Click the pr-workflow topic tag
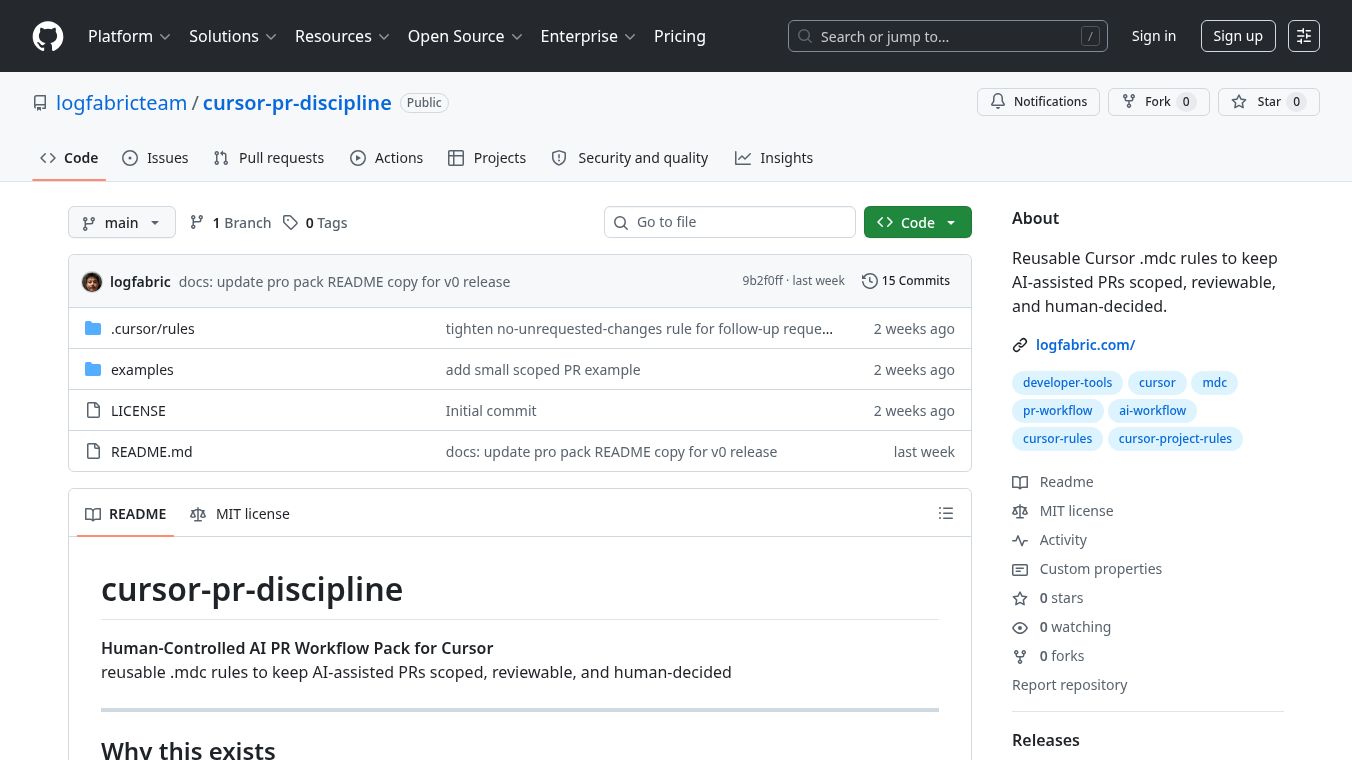The width and height of the screenshot is (1352, 760). point(1057,410)
